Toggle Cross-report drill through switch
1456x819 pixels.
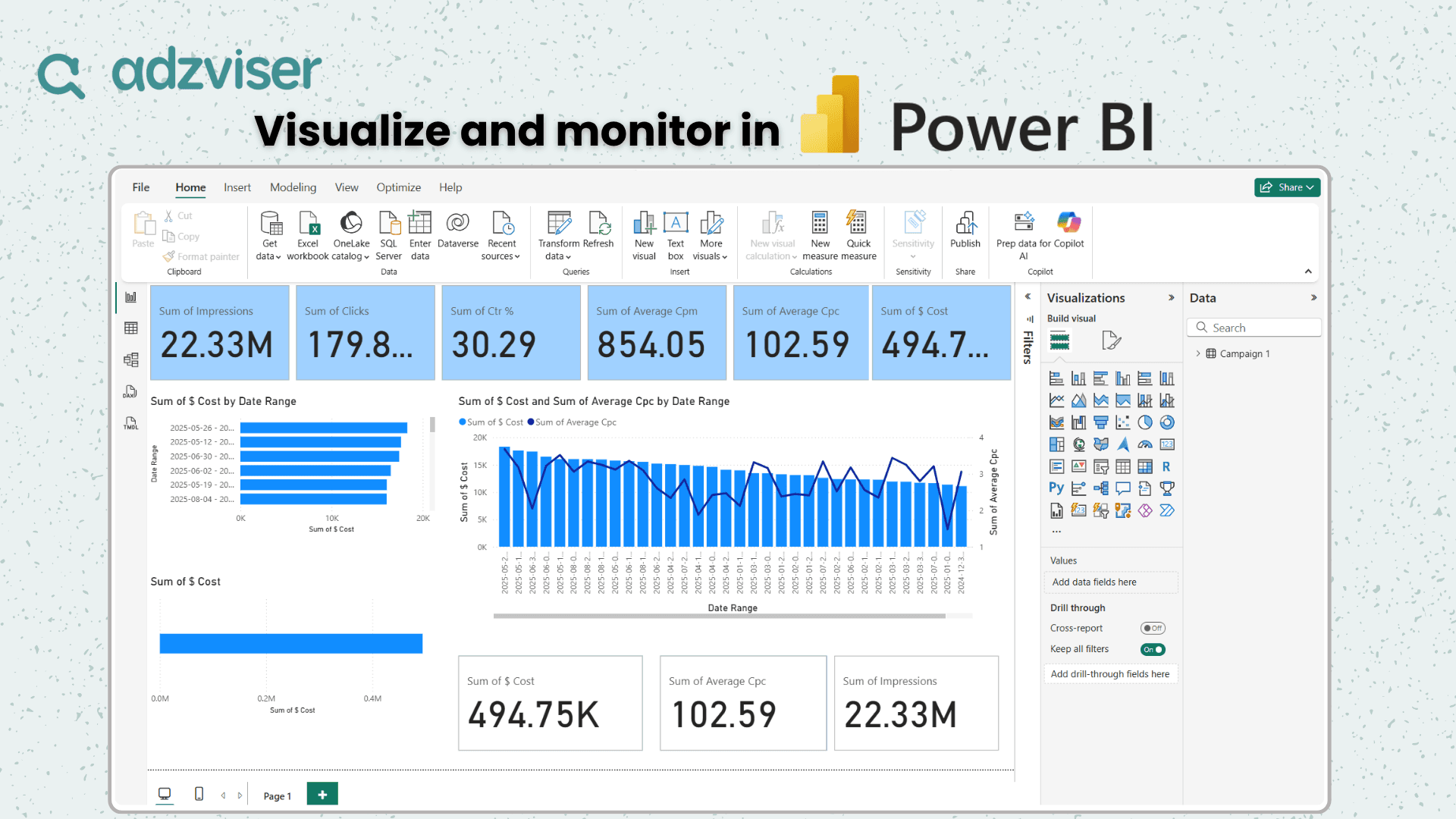(1153, 628)
